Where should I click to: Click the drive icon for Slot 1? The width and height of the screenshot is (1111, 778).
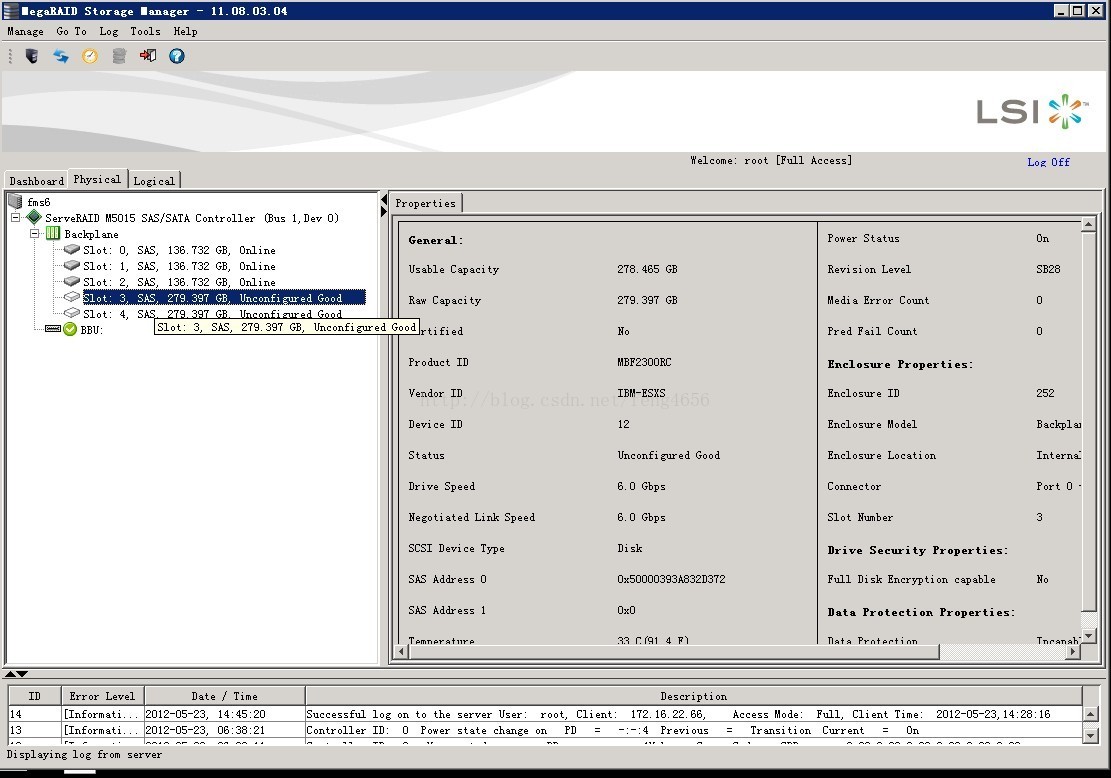point(72,265)
